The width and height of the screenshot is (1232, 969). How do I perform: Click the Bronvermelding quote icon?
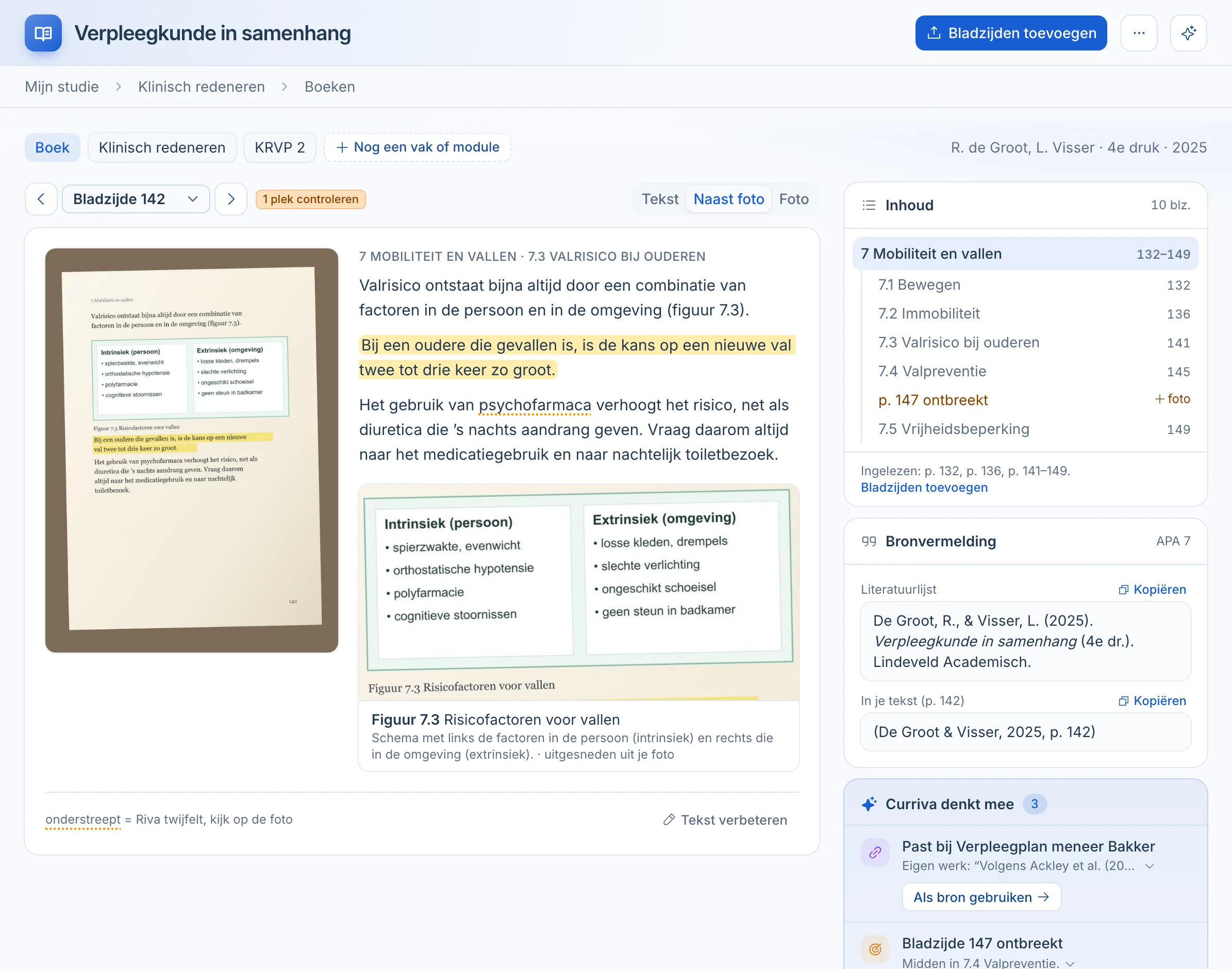869,541
